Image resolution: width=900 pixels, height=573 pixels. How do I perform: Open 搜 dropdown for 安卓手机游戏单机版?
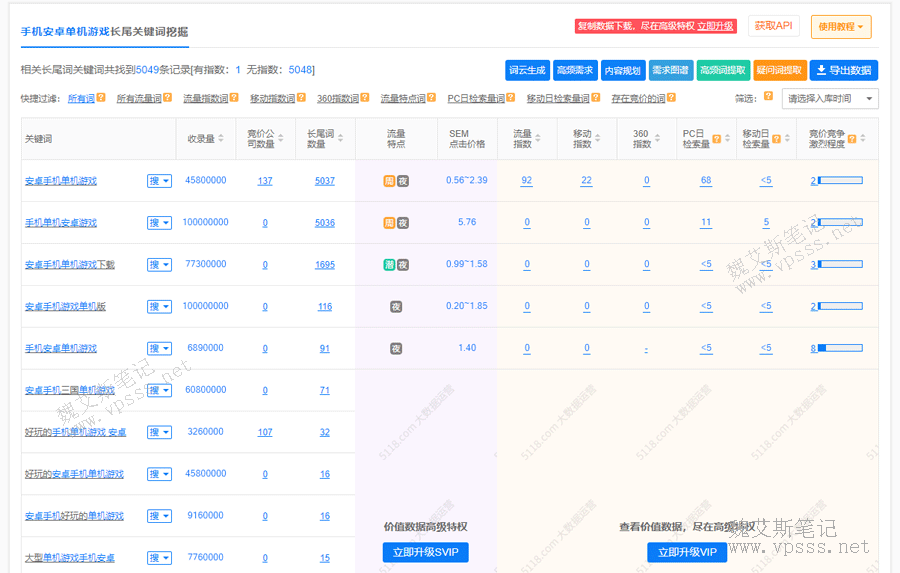pyautogui.click(x=160, y=307)
